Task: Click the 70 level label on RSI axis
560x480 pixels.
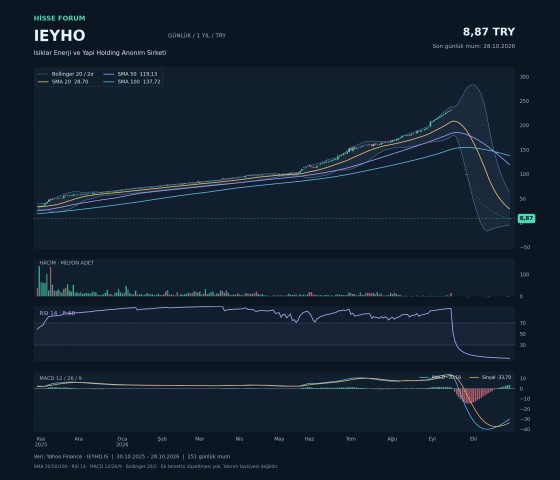Action: (523, 323)
